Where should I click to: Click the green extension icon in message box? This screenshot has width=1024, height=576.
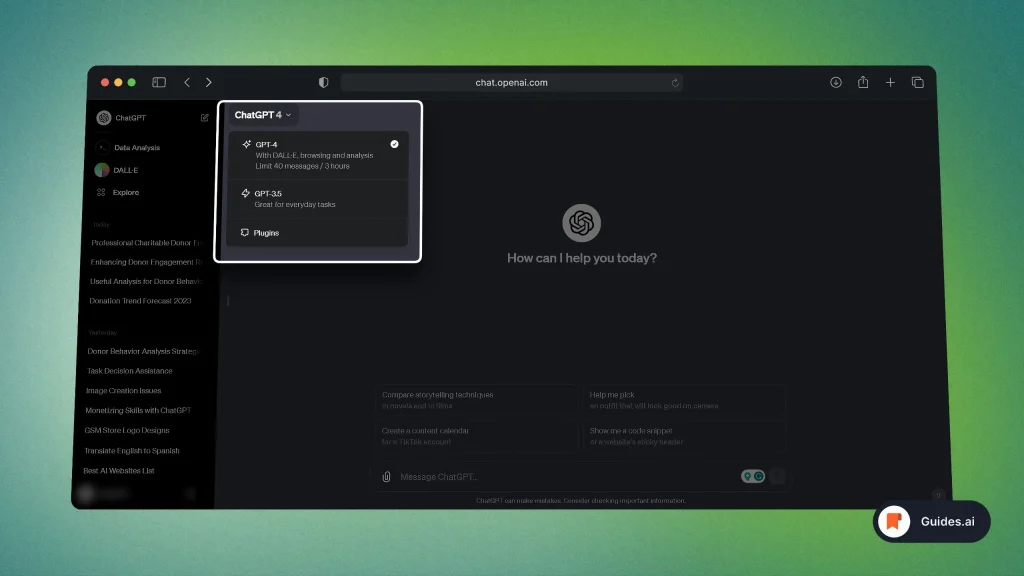[753, 476]
